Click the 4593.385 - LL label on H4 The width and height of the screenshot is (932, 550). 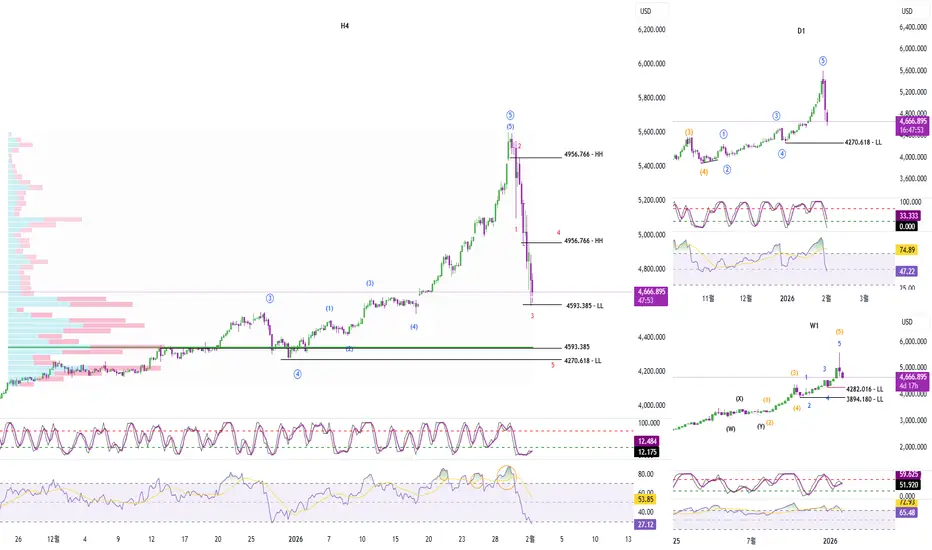584,306
